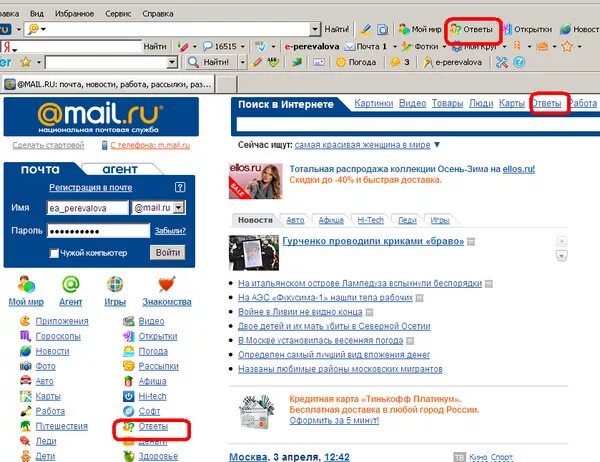Click the Пароль password field
The image size is (600, 462).
98,231
